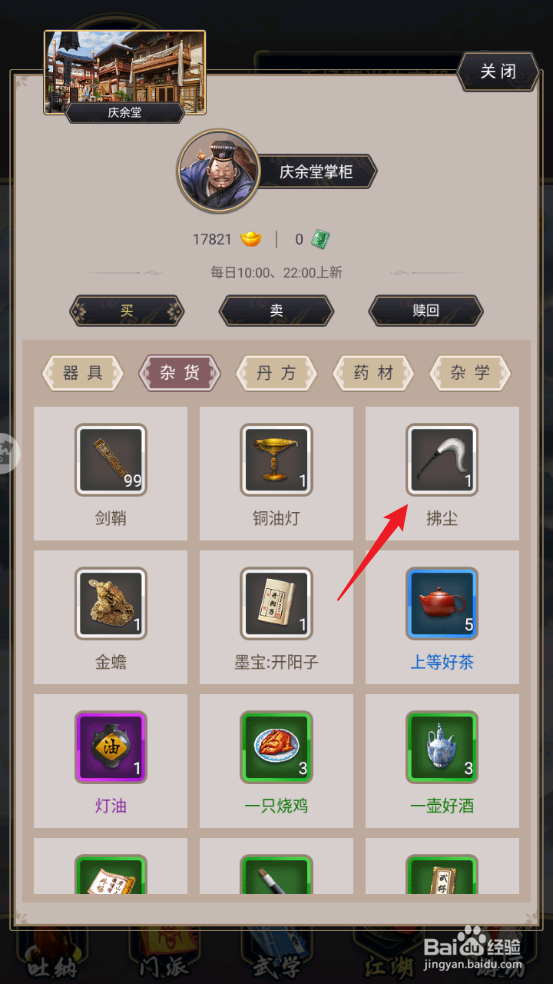The height and width of the screenshot is (984, 553).
Task: Close the shop with 关闭 button
Action: [x=498, y=72]
